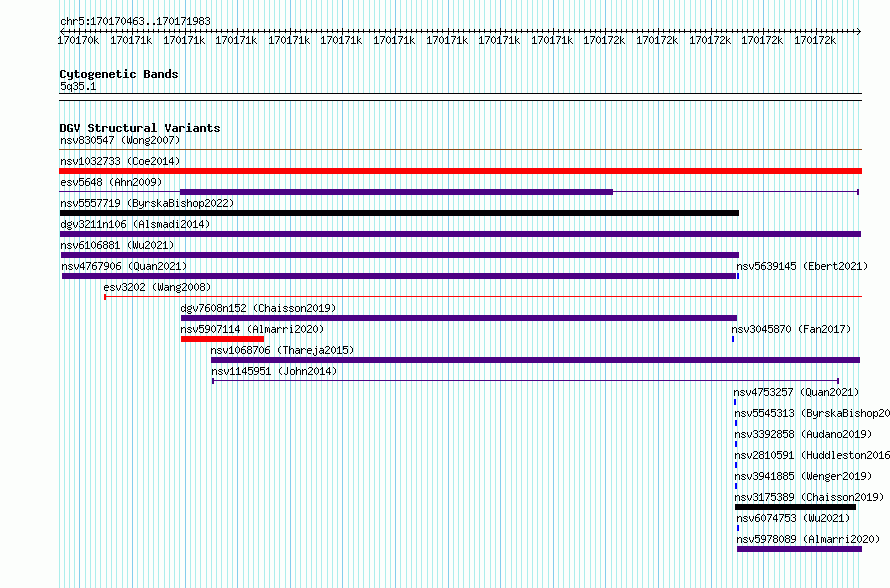The width and height of the screenshot is (890, 588).
Task: Select the short red nsv5907114 bar
Action: [222, 339]
